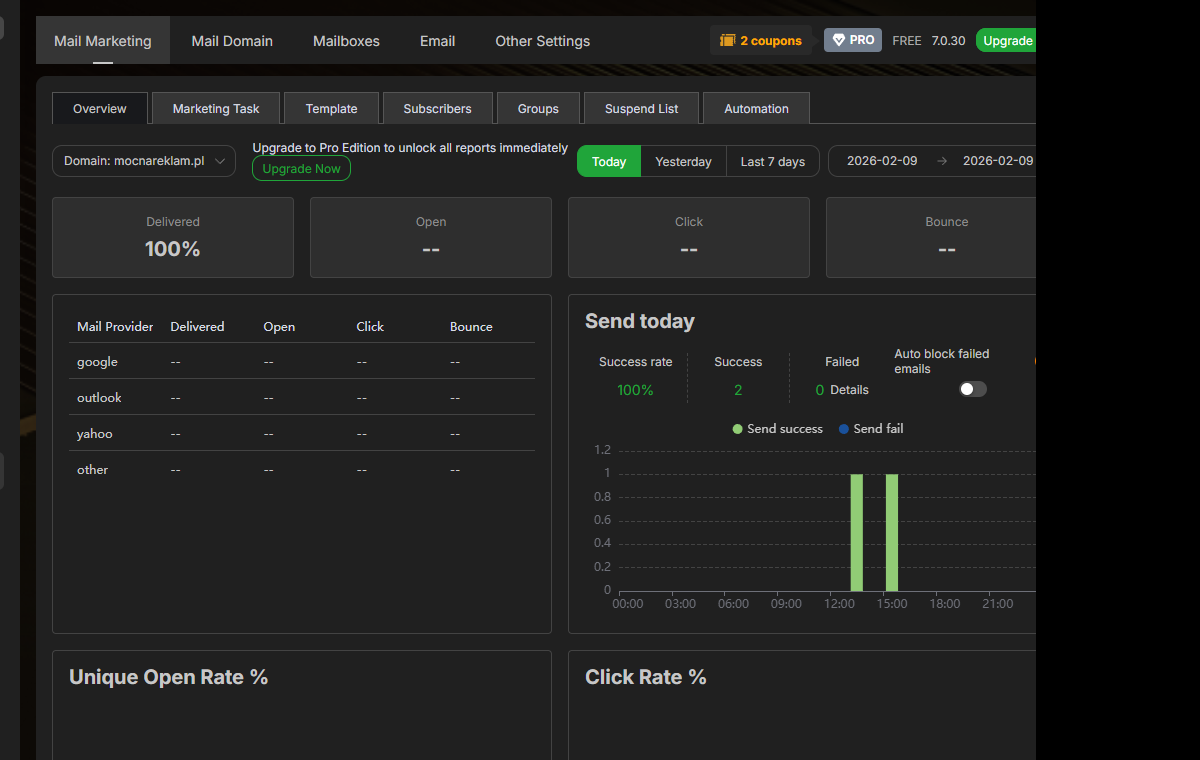Toggle Auto block failed emails switch
Image resolution: width=1200 pixels, height=760 pixels.
tap(973, 389)
